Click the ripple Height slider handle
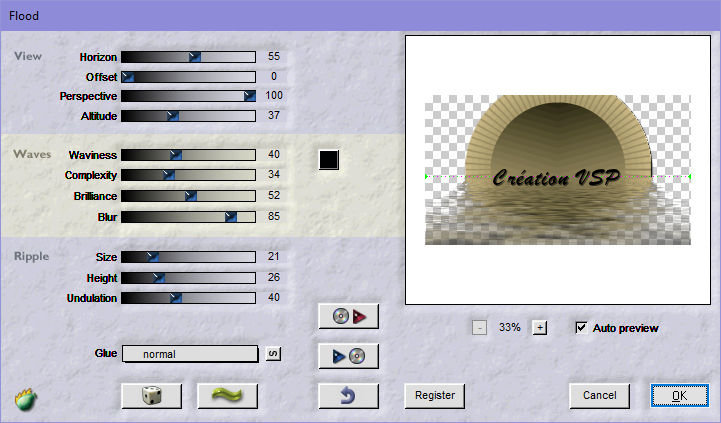The height and width of the screenshot is (423, 721). click(159, 278)
